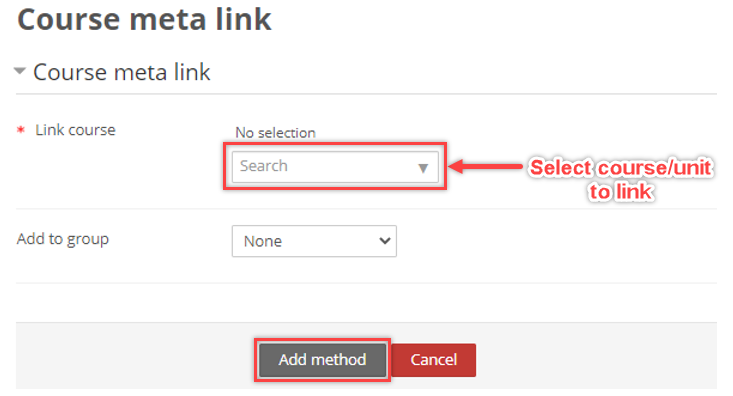Click the No selection text
The image size is (733, 396).
tap(275, 133)
